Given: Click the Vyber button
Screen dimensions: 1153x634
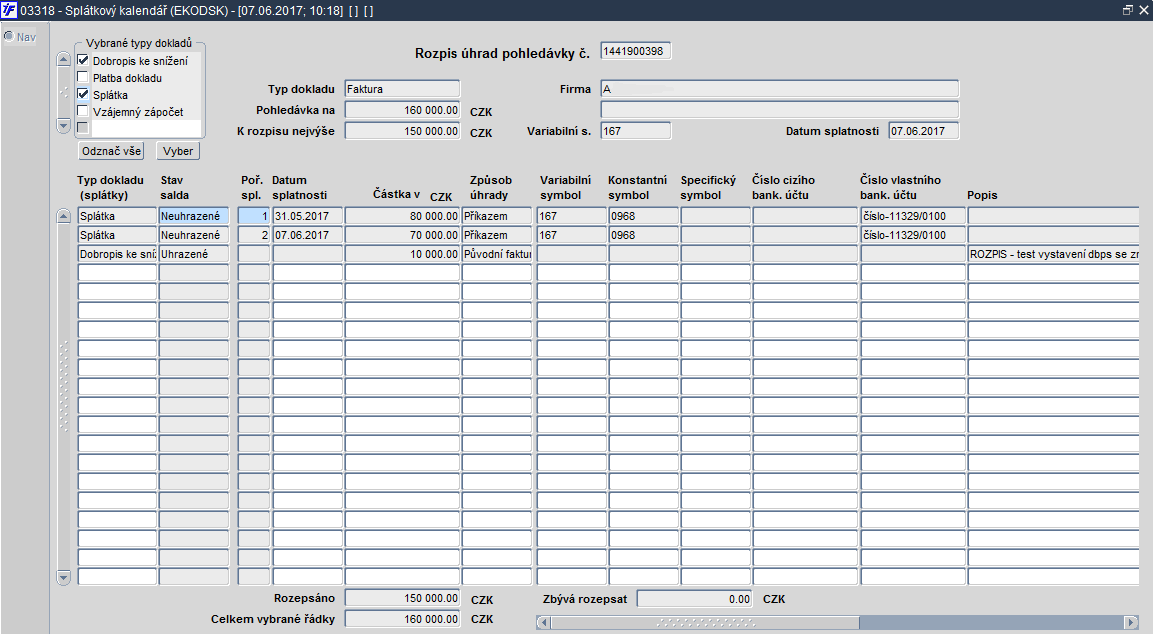Looking at the screenshot, I should [x=178, y=151].
